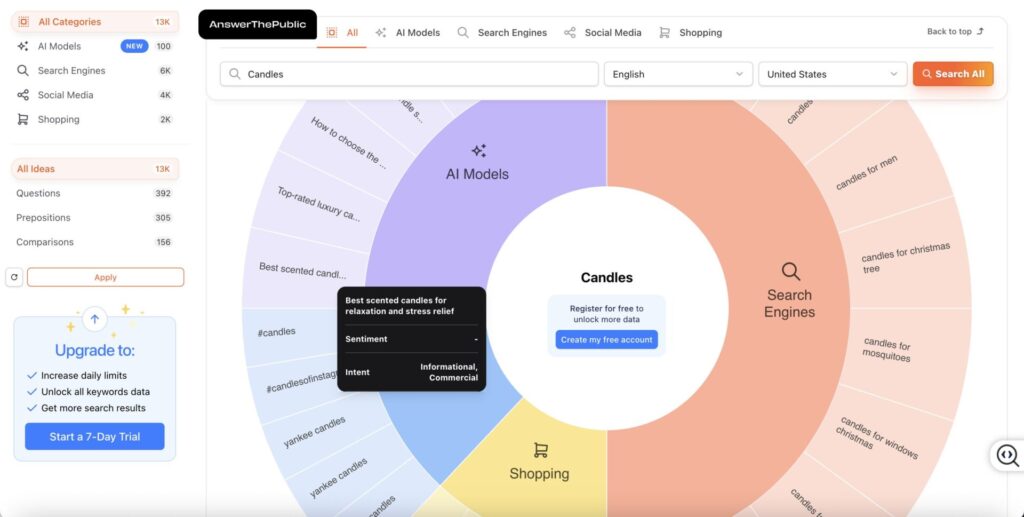Switch to the Search Engines top tab
The image size is (1024, 517).
coord(502,33)
